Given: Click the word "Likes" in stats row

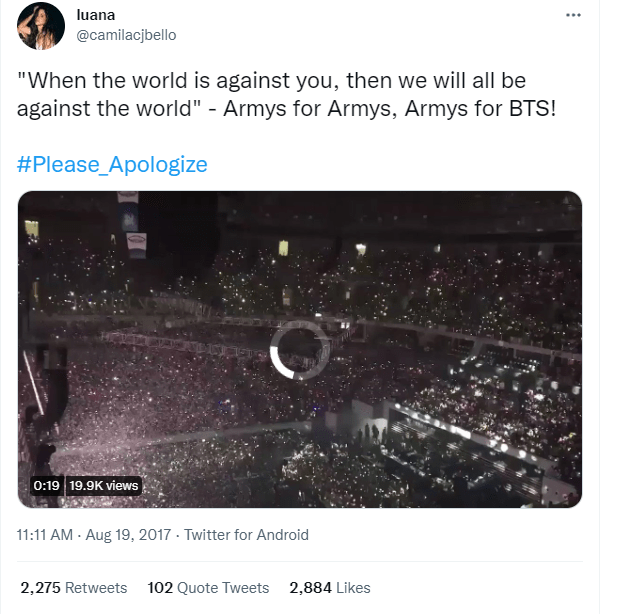Looking at the screenshot, I should 353,588.
